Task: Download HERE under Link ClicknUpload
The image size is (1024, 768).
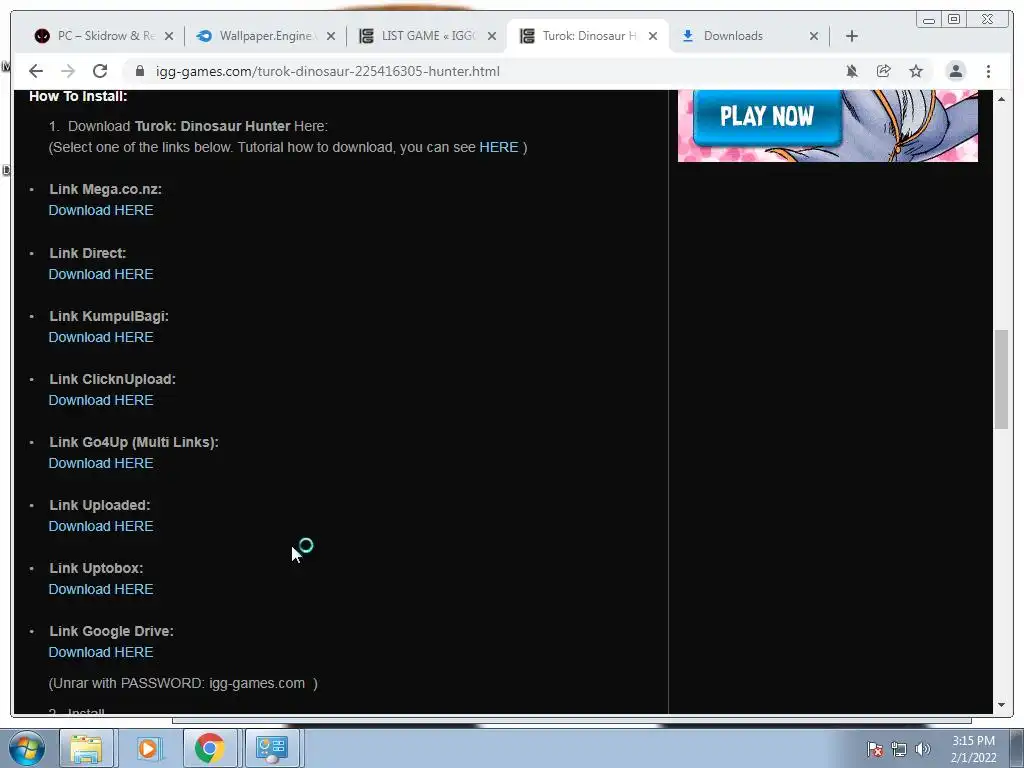Action: tap(101, 400)
